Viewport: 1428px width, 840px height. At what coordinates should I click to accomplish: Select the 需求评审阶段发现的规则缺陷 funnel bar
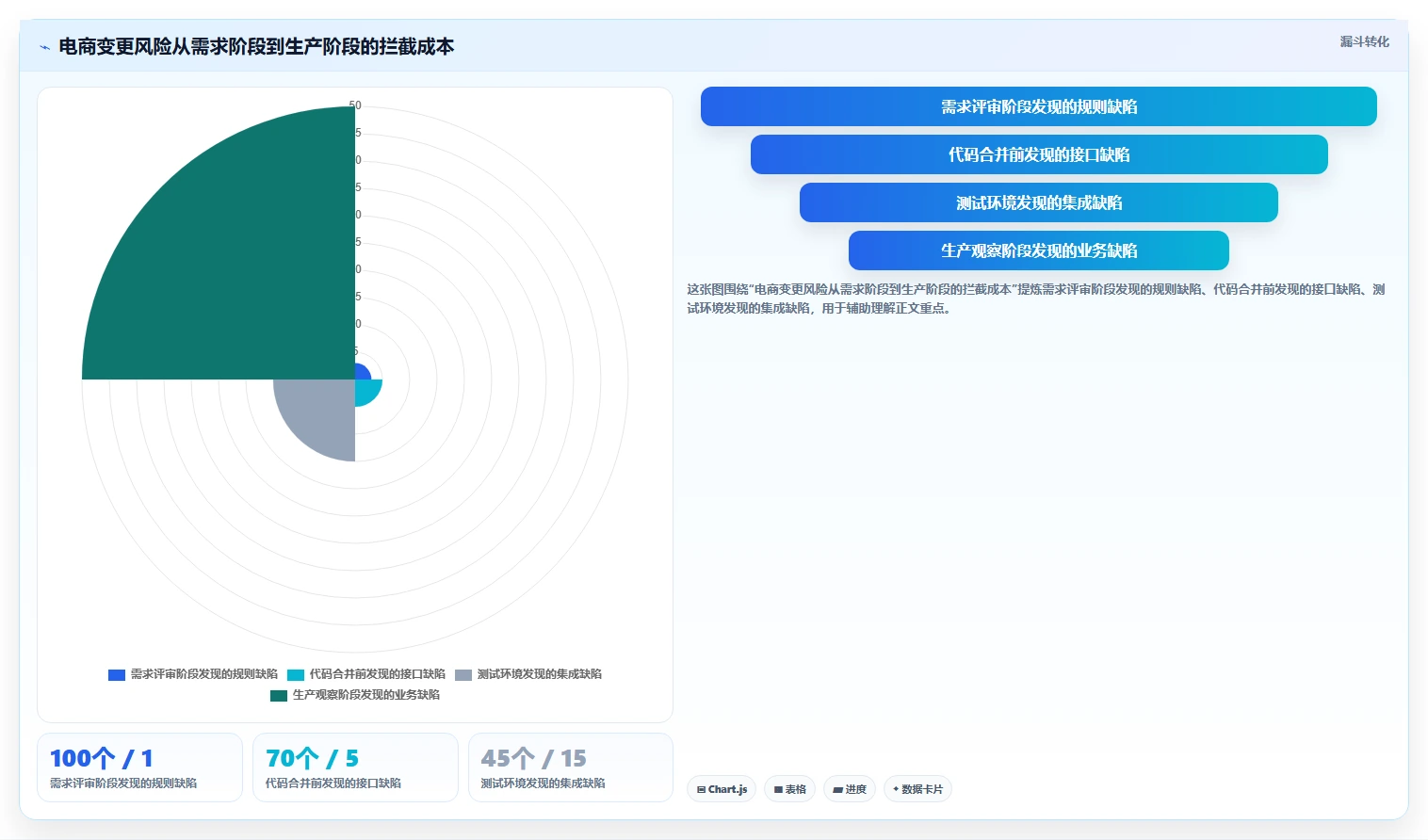point(1038,106)
